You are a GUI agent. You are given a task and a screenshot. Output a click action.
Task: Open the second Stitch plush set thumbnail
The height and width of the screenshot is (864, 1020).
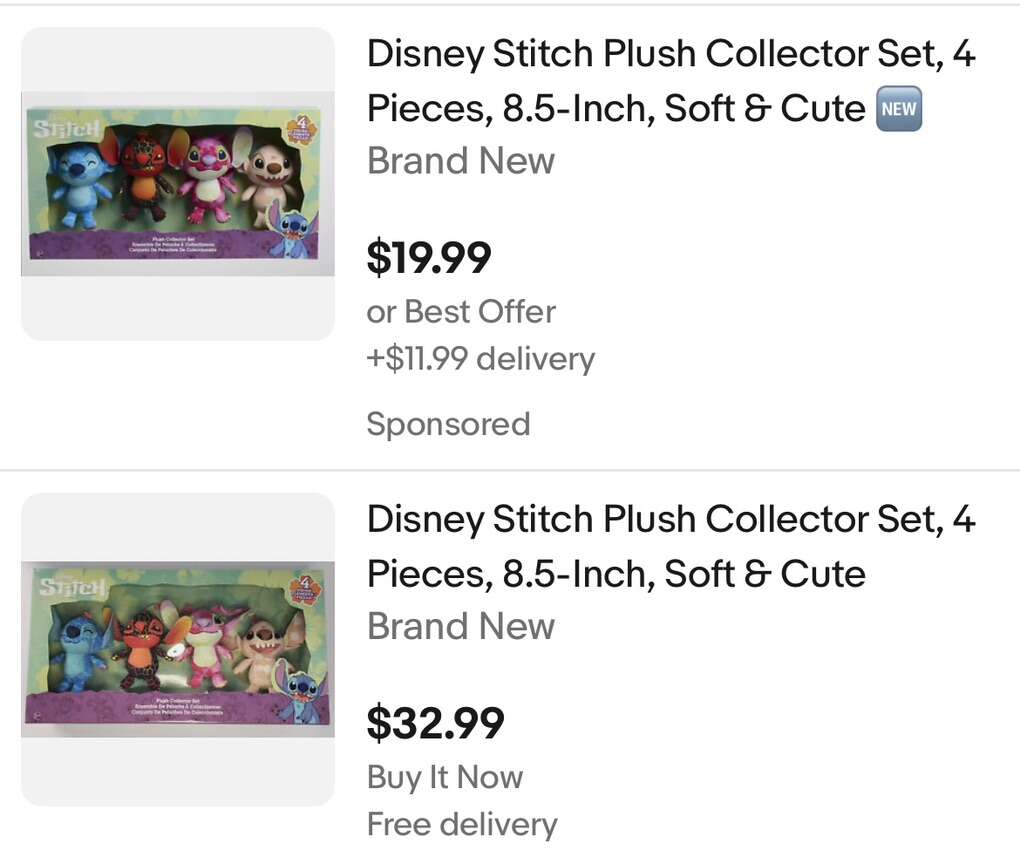(x=177, y=649)
